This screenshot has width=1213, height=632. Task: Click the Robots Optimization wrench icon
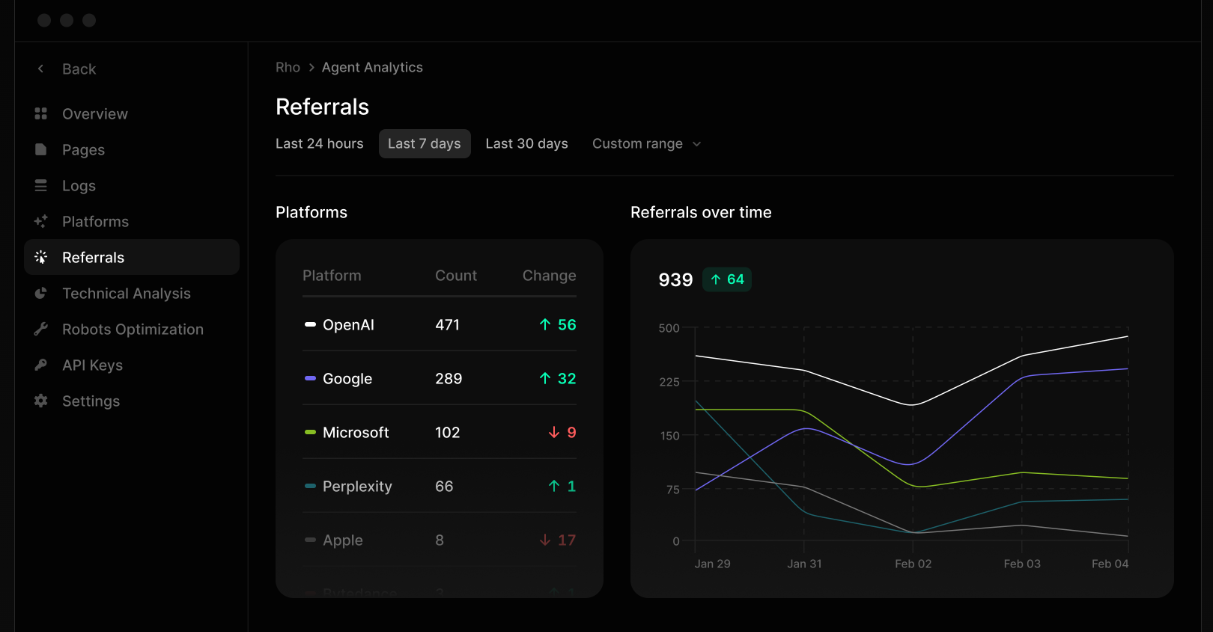[x=40, y=329]
